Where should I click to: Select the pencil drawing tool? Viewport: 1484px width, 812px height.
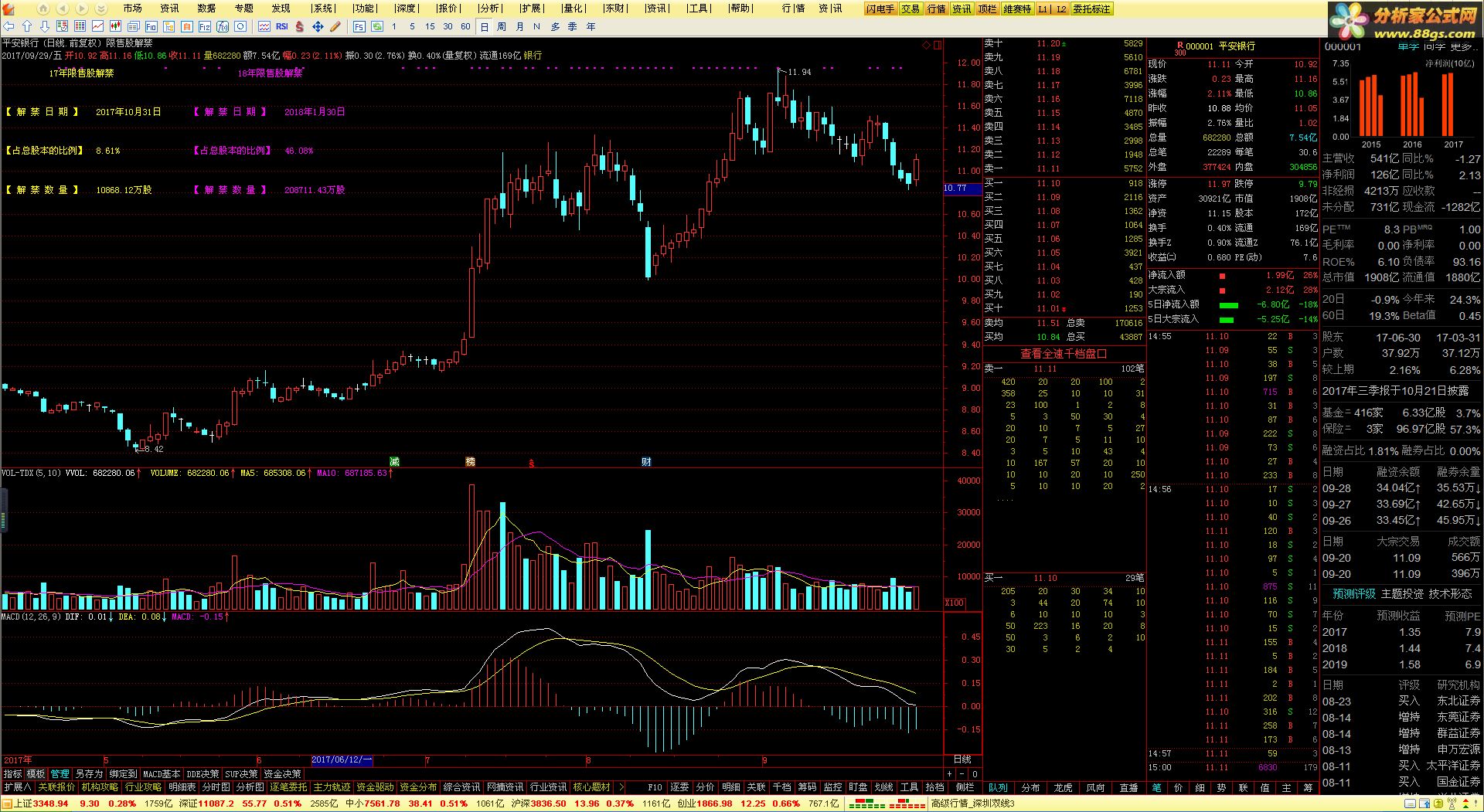point(335,26)
